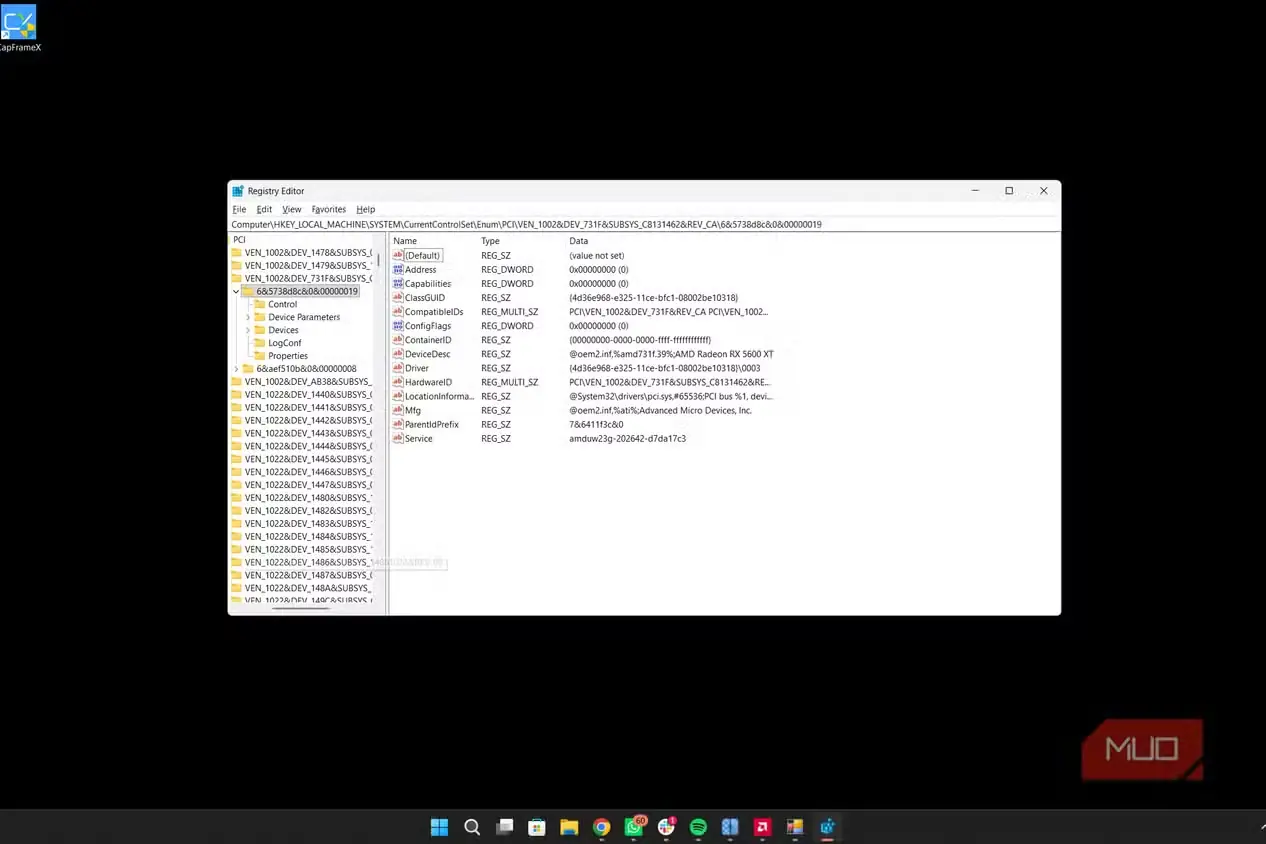Expand the Devices subkey
This screenshot has height=844, width=1266.
[x=248, y=330]
